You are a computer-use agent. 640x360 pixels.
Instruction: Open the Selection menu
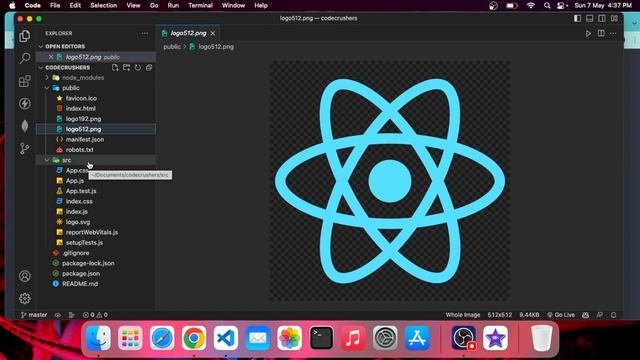pos(103,5)
